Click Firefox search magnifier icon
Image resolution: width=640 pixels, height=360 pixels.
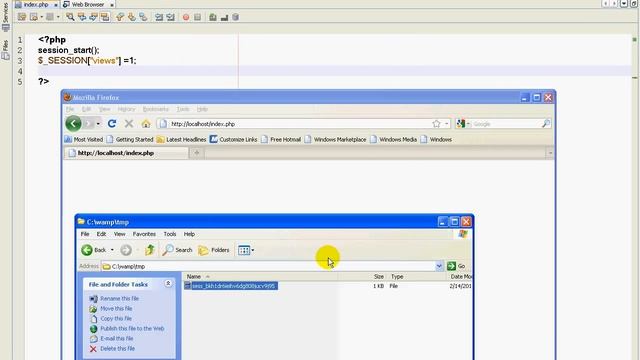[x=546, y=124]
